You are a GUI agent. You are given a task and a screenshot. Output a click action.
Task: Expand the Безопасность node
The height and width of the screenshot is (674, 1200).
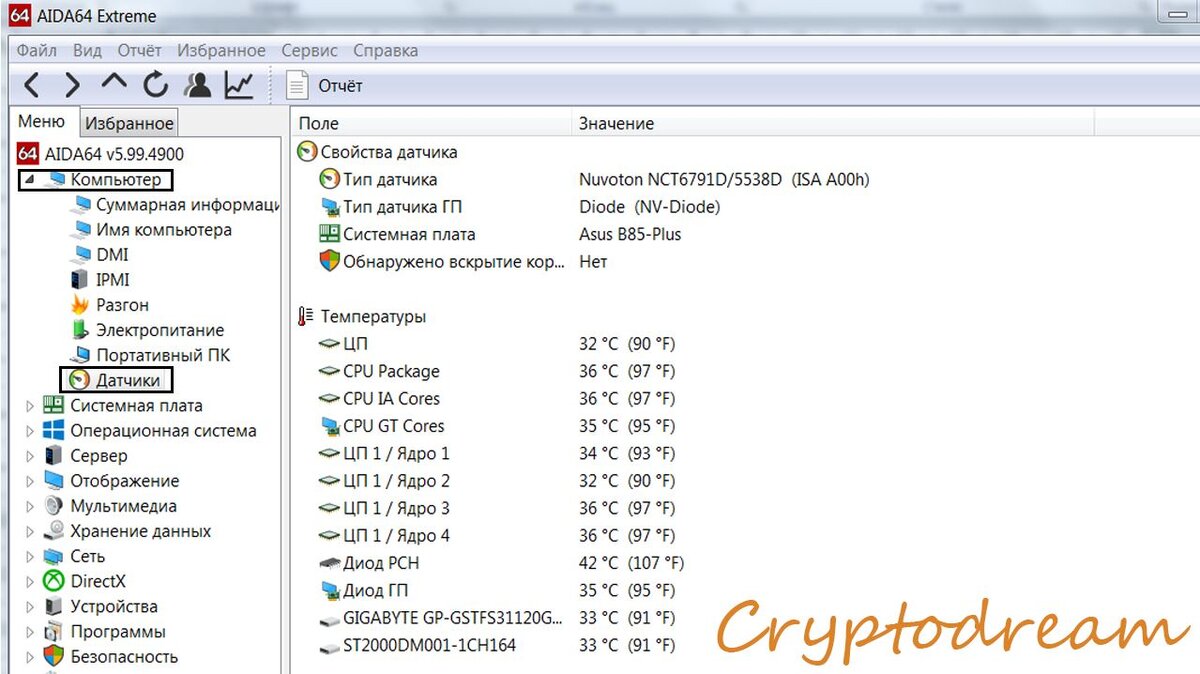29,657
